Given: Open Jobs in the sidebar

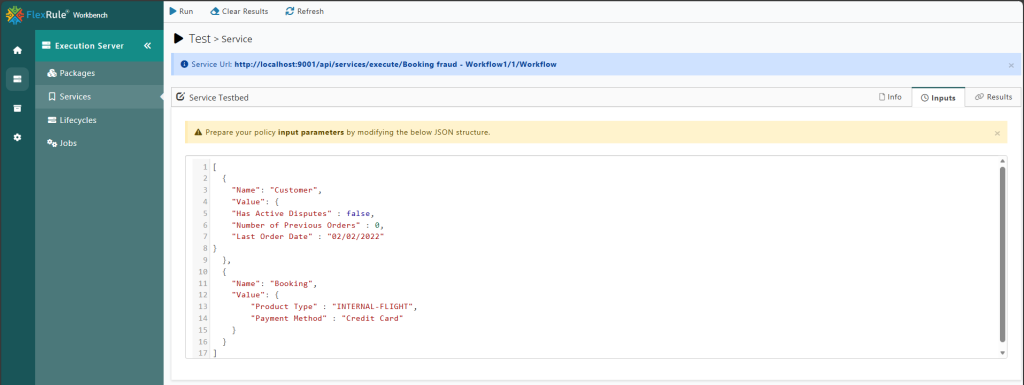Looking at the screenshot, I should click(x=99, y=143).
